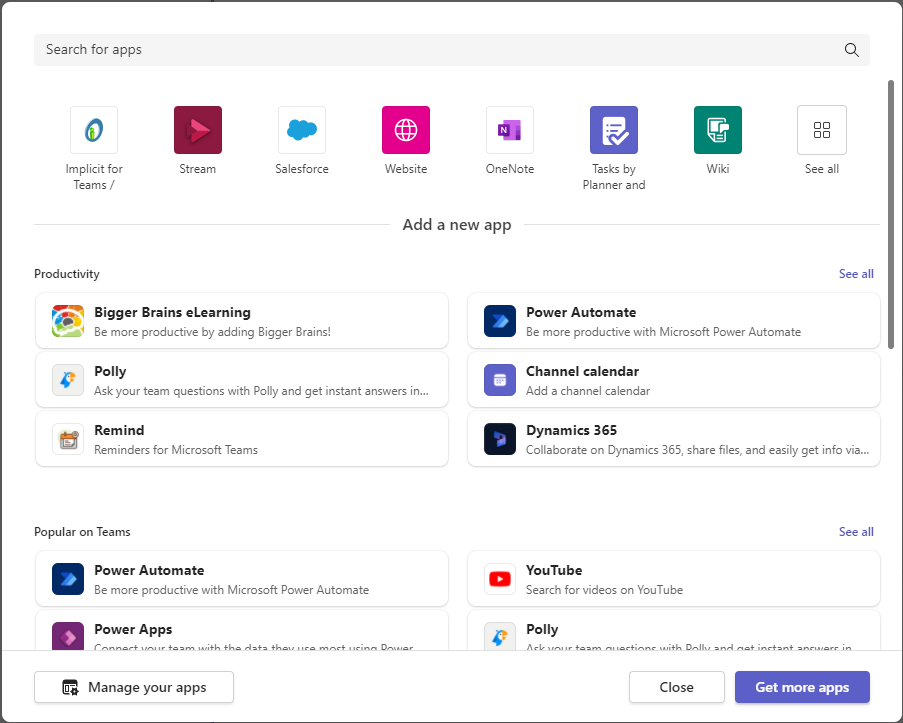Add the Dynamics 365 app
Viewport: 903px width, 723px height.
coord(674,439)
